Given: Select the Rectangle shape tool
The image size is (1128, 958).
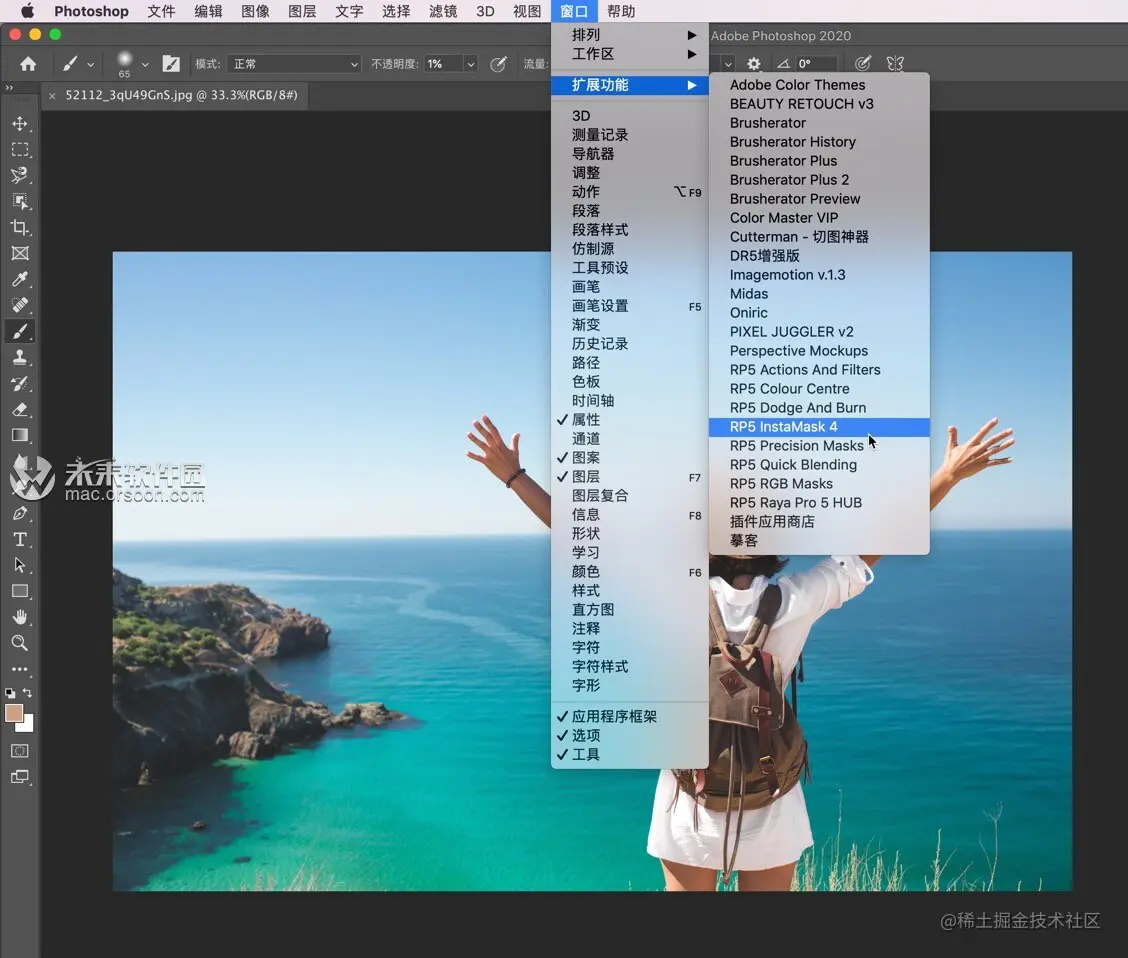Looking at the screenshot, I should 20,591.
